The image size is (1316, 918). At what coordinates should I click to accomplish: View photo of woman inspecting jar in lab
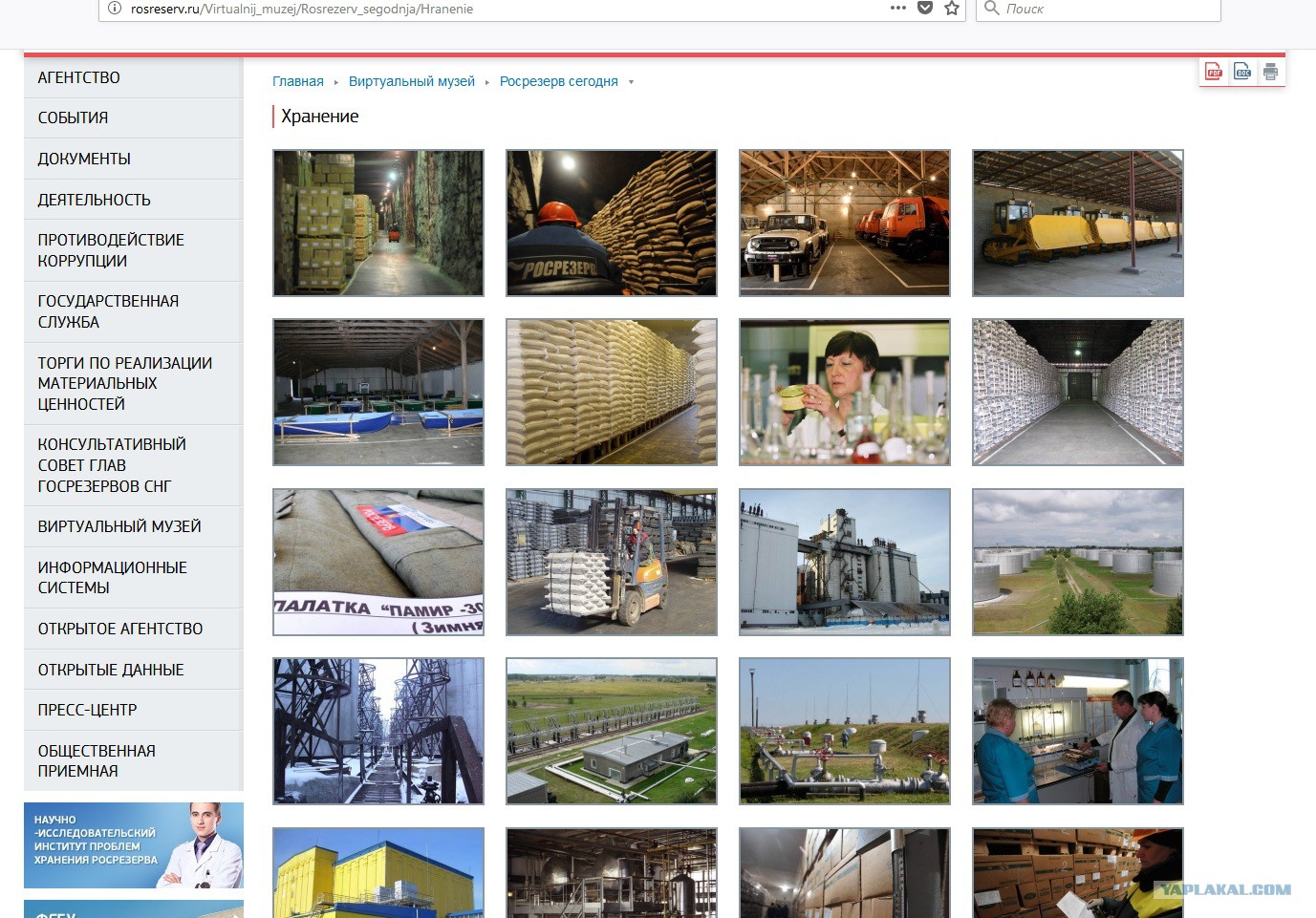(x=845, y=392)
